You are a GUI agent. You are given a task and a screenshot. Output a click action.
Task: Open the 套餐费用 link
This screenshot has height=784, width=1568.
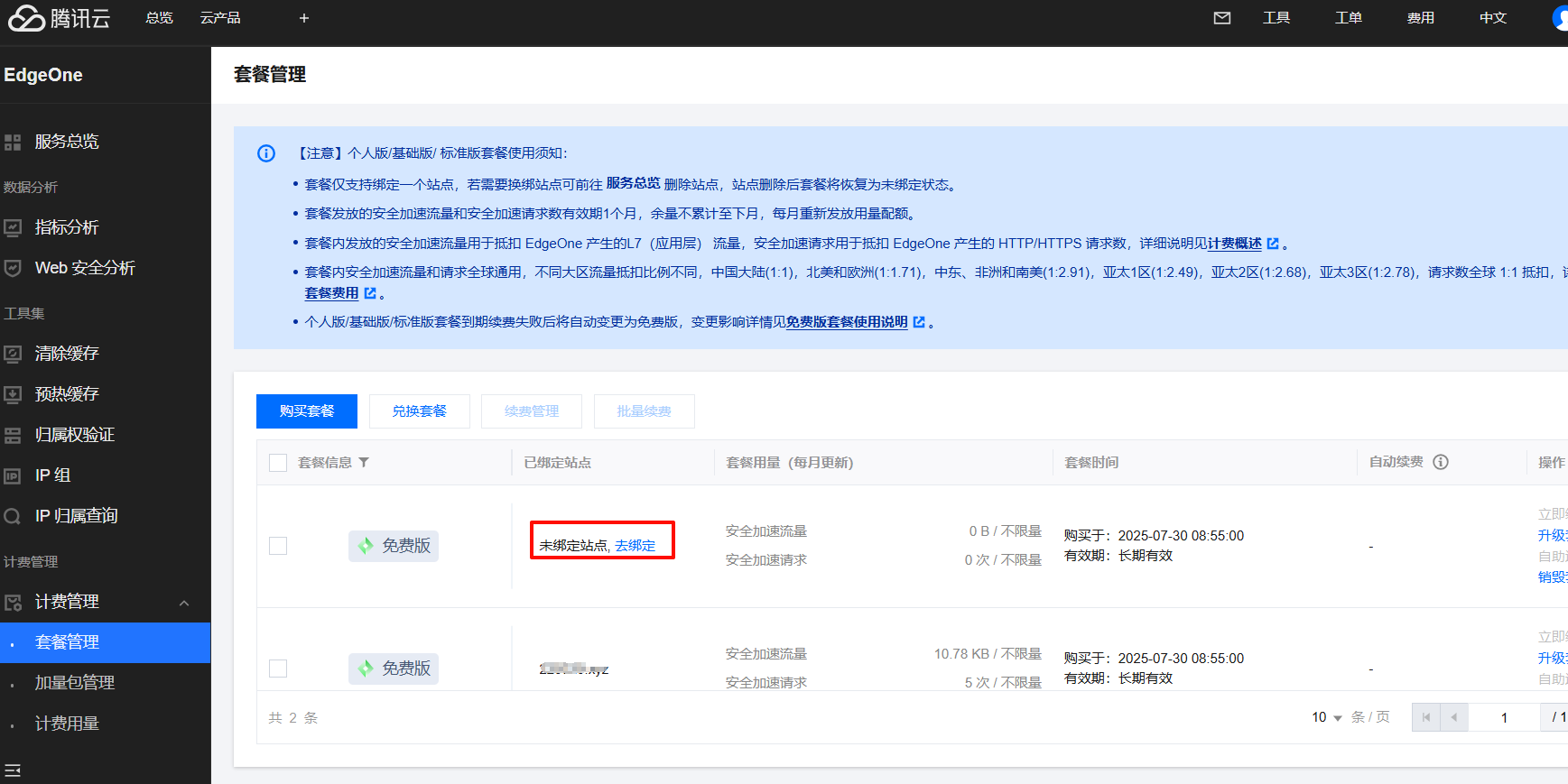[x=331, y=293]
